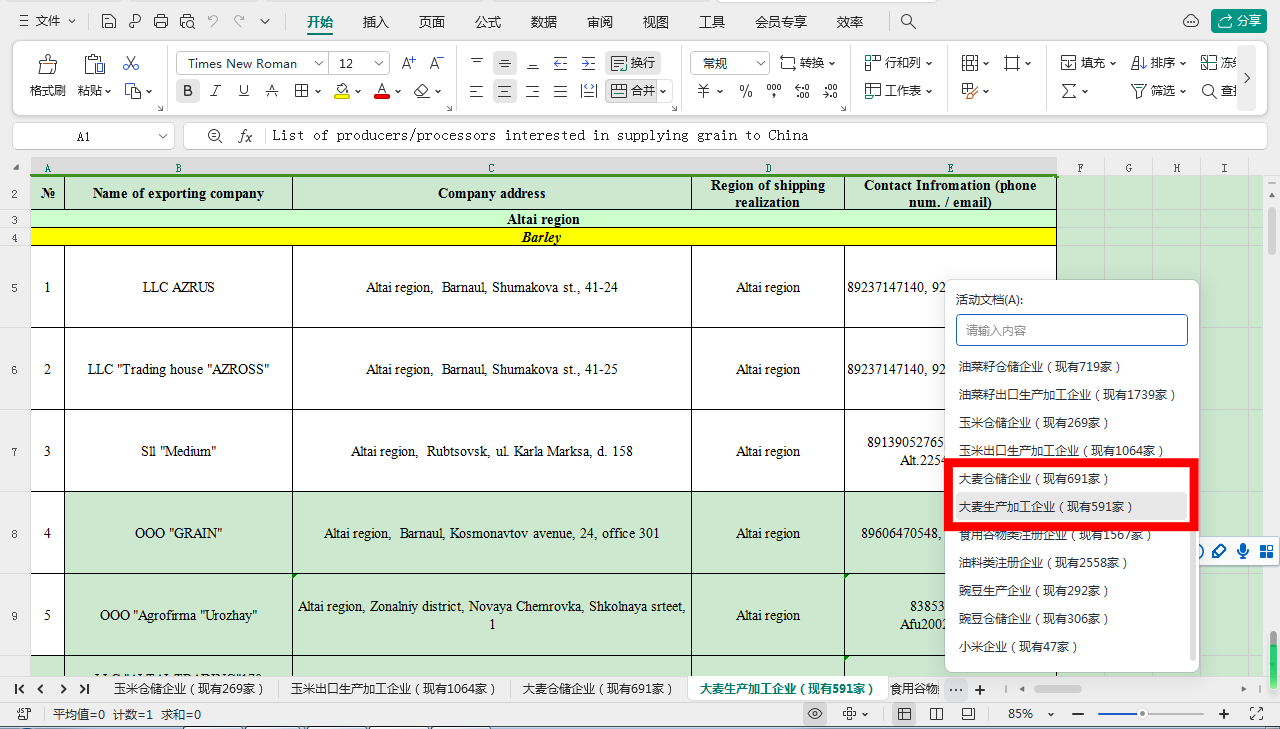Image resolution: width=1280 pixels, height=729 pixels.
Task: Switch to the 插入 ribbon tab
Action: (376, 21)
